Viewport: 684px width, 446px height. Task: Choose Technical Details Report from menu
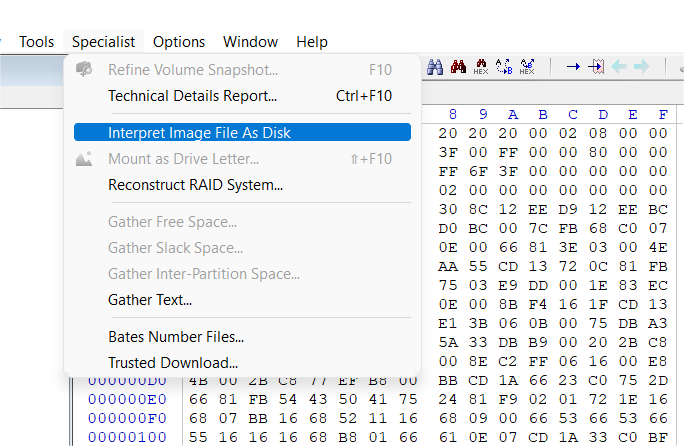coord(192,96)
